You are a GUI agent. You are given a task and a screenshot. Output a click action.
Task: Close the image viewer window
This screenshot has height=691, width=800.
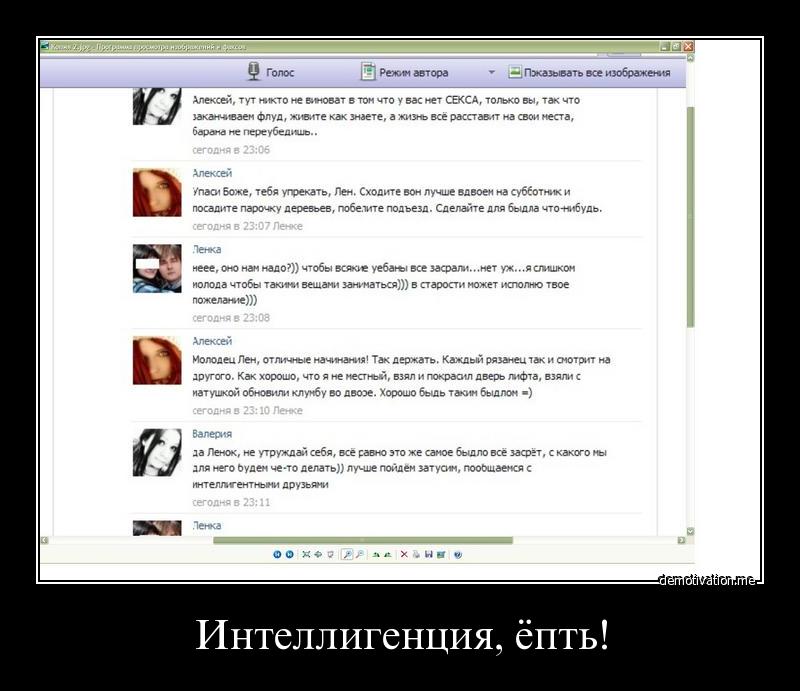[x=688, y=46]
